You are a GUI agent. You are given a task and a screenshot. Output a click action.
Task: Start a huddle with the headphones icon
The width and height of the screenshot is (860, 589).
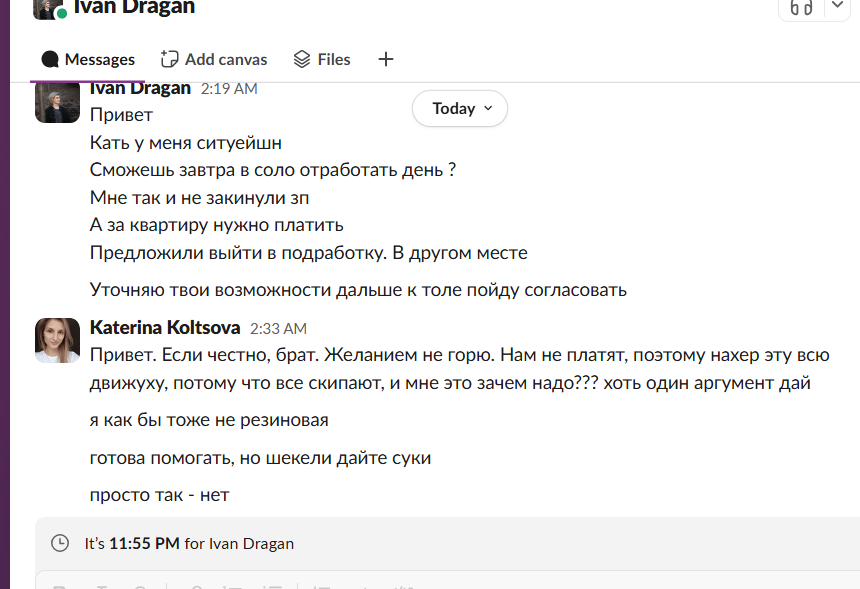click(x=801, y=8)
